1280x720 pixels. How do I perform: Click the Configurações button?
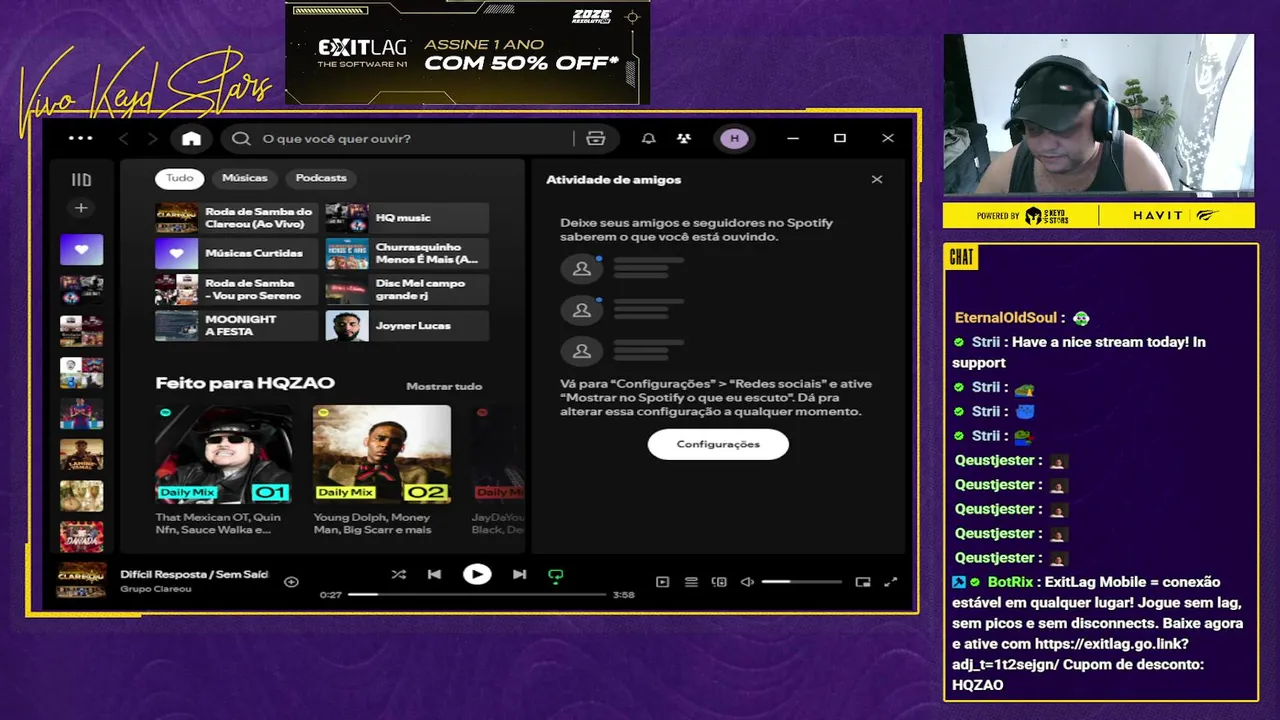coord(718,444)
